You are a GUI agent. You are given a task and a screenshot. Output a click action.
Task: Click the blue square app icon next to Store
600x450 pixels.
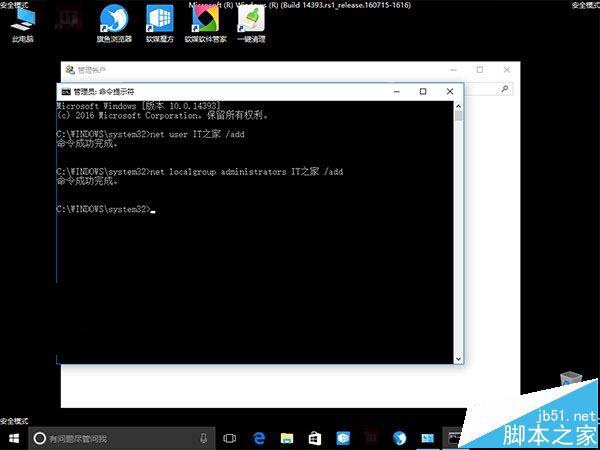pyautogui.click(x=343, y=439)
